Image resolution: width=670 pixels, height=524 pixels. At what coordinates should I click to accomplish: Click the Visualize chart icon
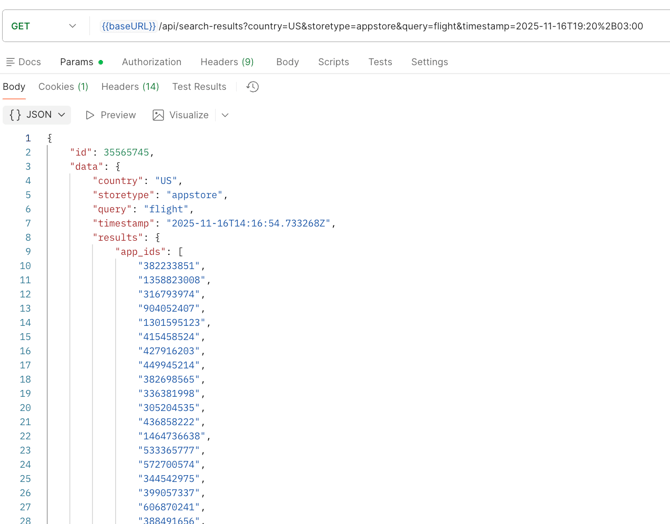[x=158, y=115]
